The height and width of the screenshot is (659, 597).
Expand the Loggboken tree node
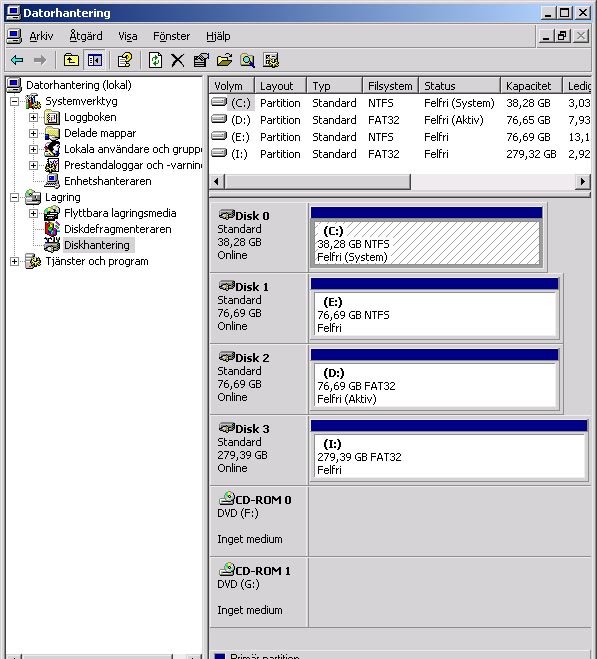33,117
